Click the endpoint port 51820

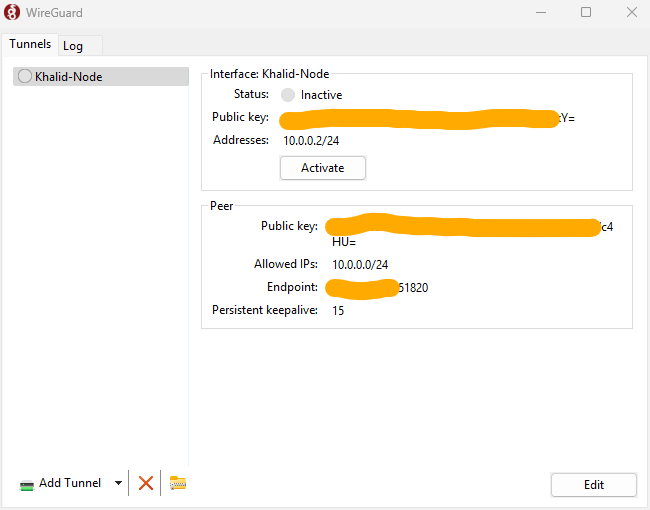(413, 288)
